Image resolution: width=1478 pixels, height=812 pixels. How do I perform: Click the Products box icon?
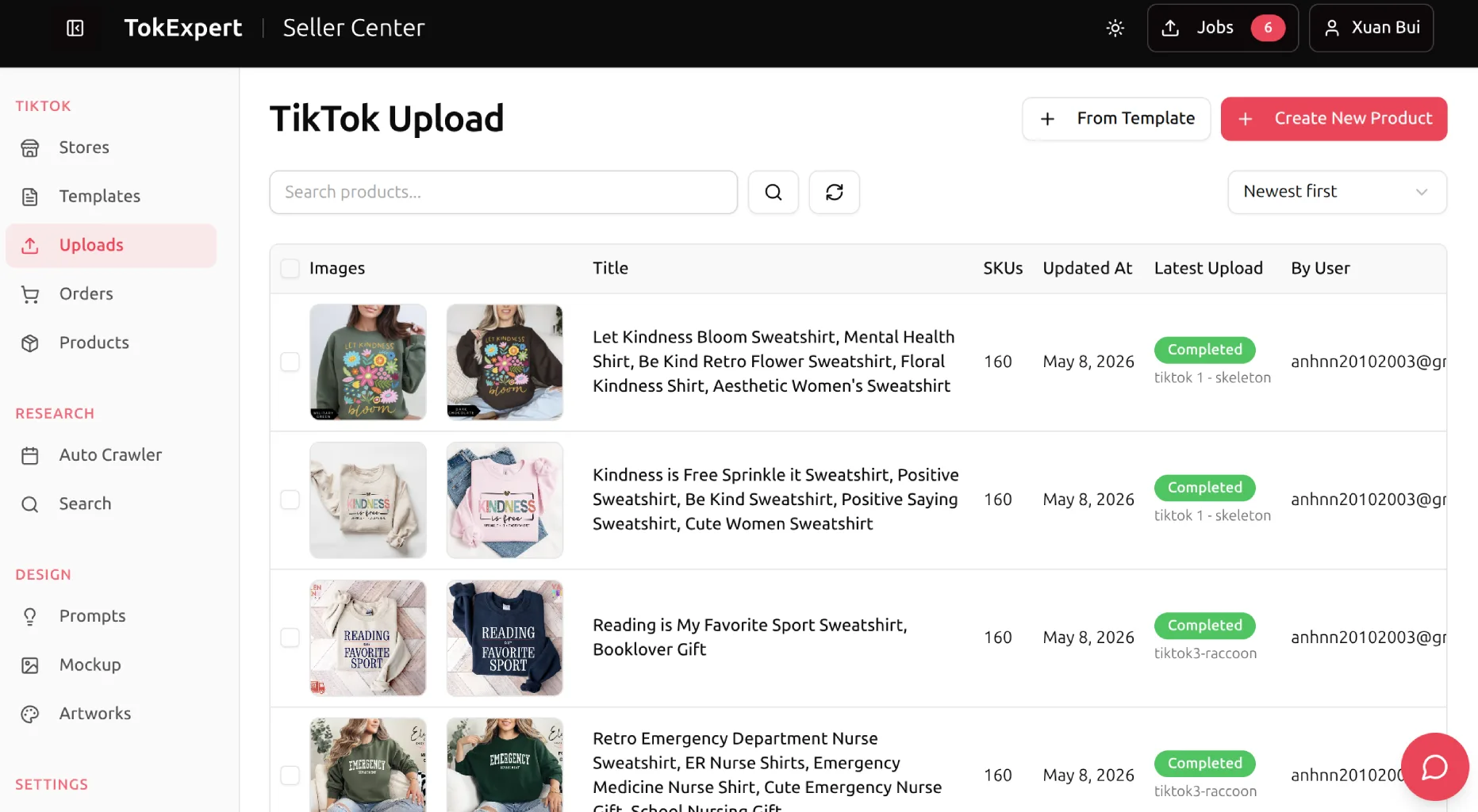tap(30, 343)
